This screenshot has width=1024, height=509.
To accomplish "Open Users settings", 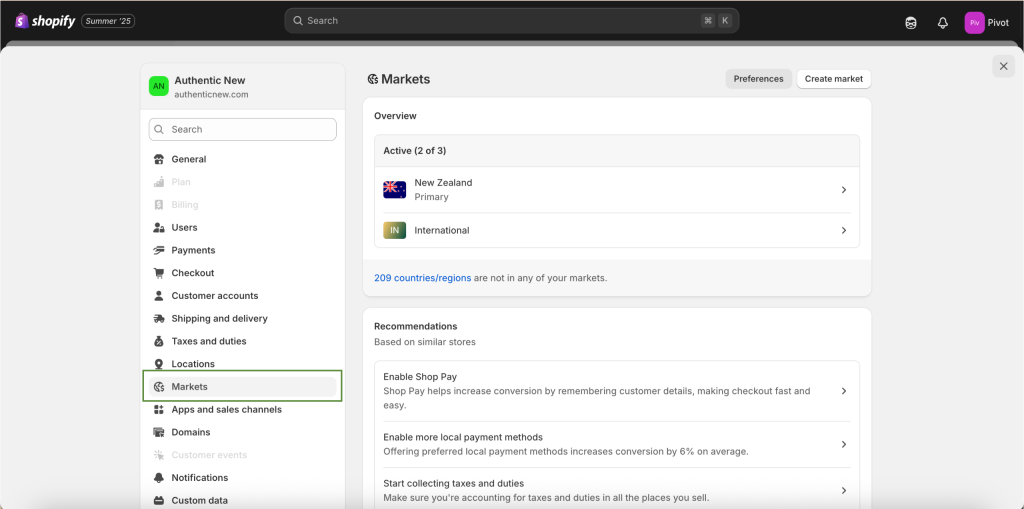I will click(x=243, y=227).
